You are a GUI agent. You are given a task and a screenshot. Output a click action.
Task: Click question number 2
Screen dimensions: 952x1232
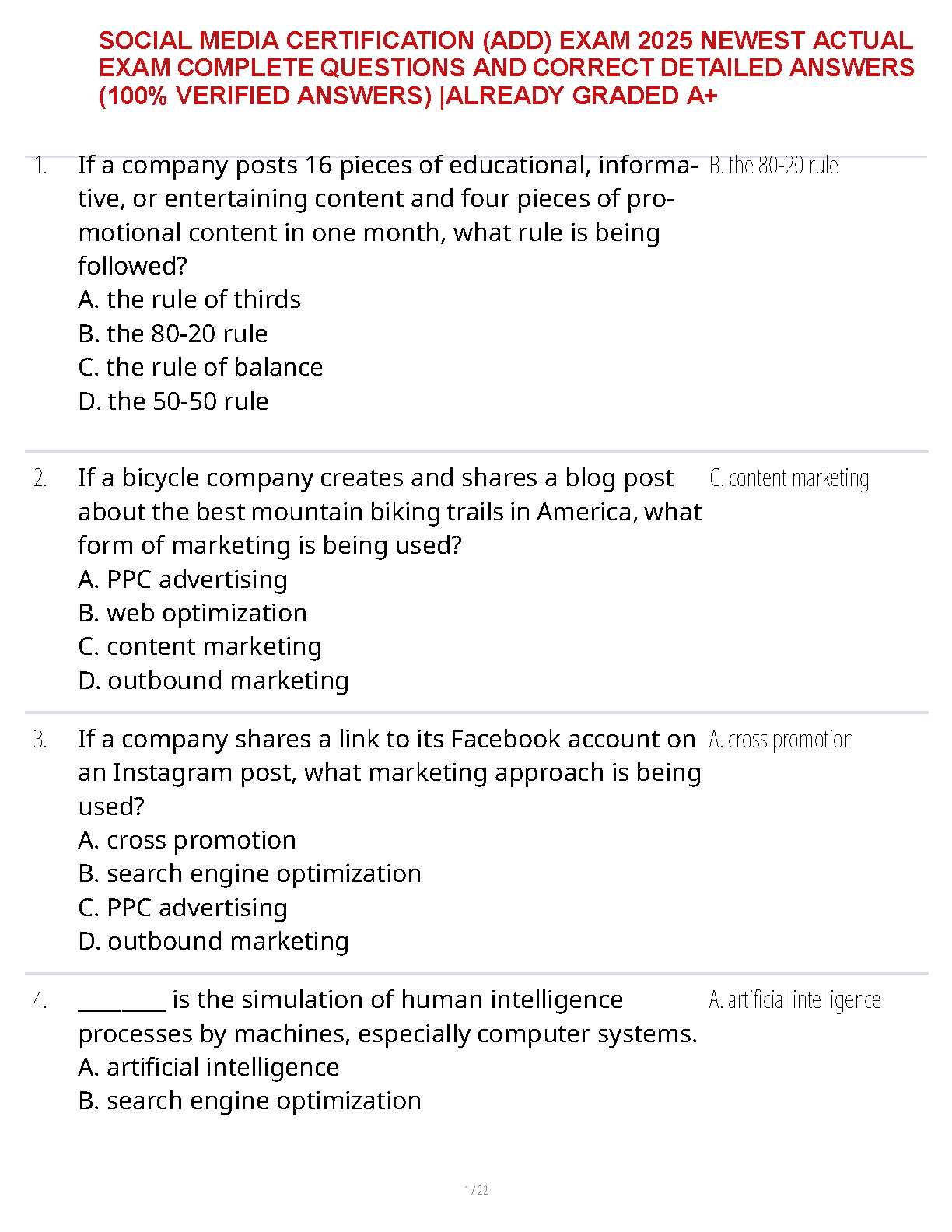tap(40, 478)
